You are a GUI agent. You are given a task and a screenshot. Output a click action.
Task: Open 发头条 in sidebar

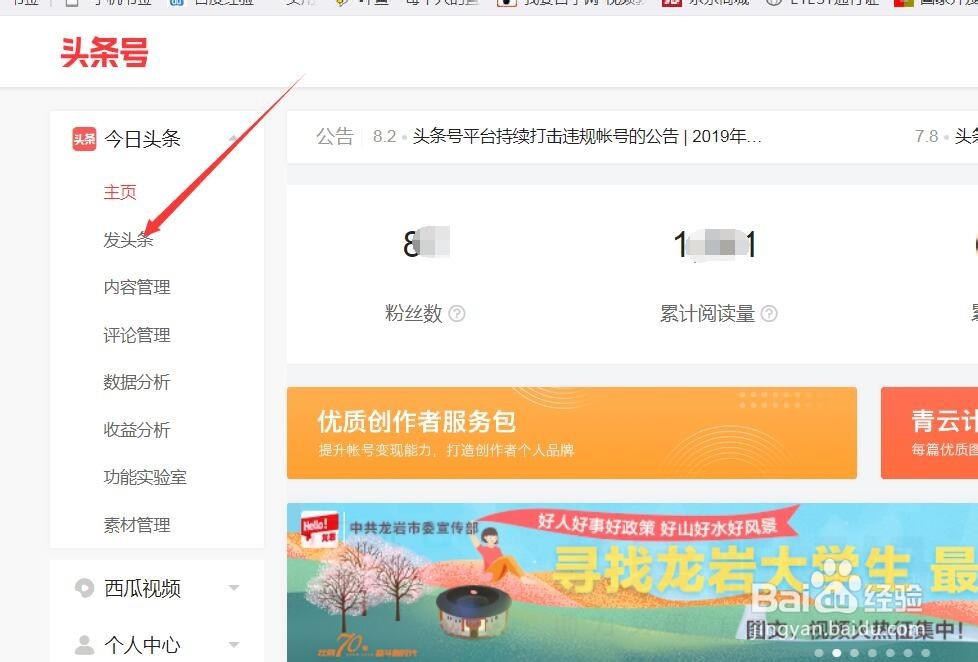coord(128,240)
